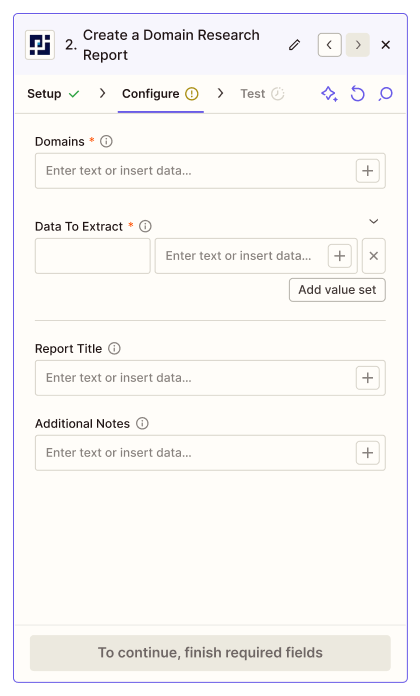Image resolution: width=420 pixels, height=696 pixels.
Task: Switch to the Test tab
Action: pyautogui.click(x=262, y=94)
